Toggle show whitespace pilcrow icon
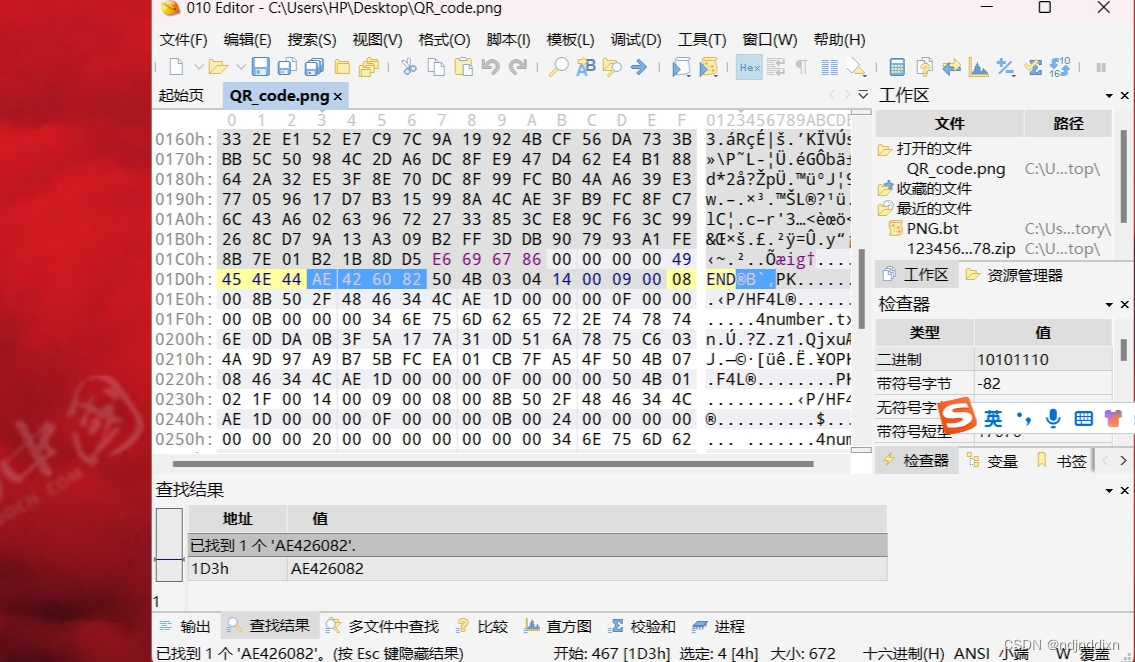Image resolution: width=1135 pixels, height=662 pixels. (x=802, y=67)
